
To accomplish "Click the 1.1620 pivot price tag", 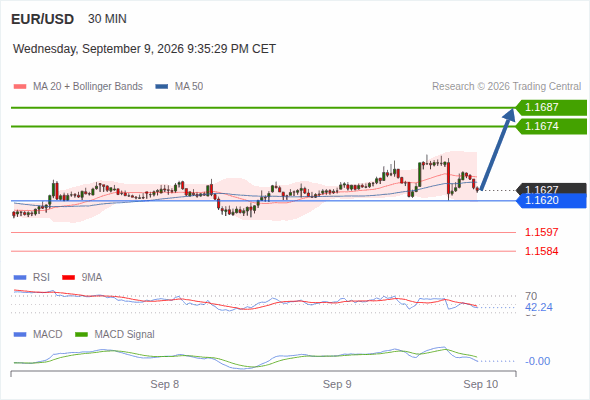I will tap(552, 201).
